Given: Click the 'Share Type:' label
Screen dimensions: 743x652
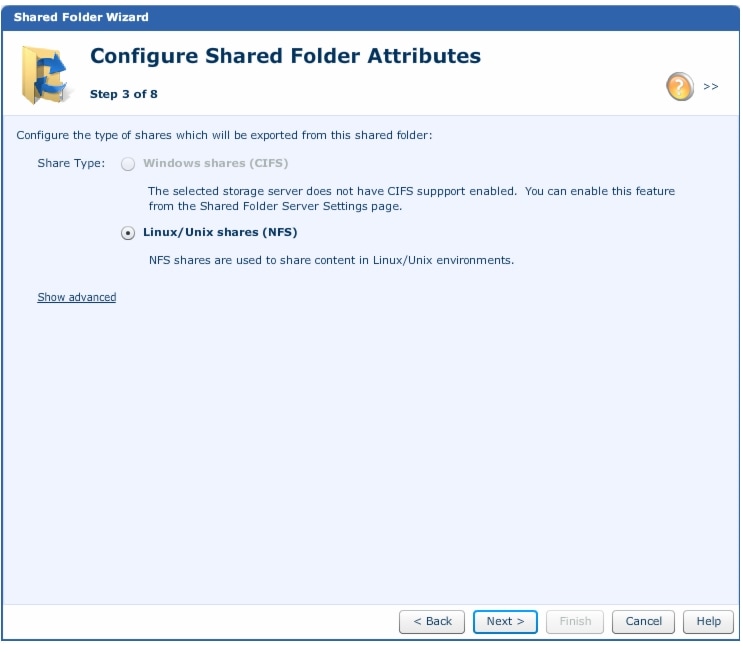Looking at the screenshot, I should (x=71, y=163).
